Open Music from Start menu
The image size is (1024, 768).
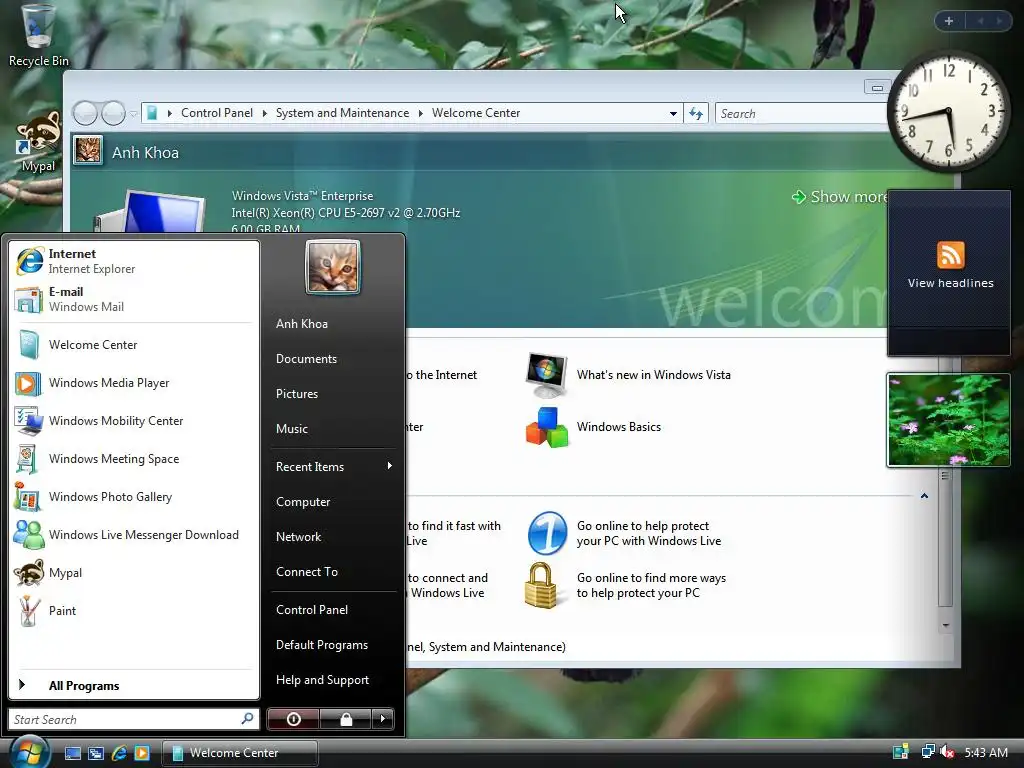pyautogui.click(x=334, y=428)
